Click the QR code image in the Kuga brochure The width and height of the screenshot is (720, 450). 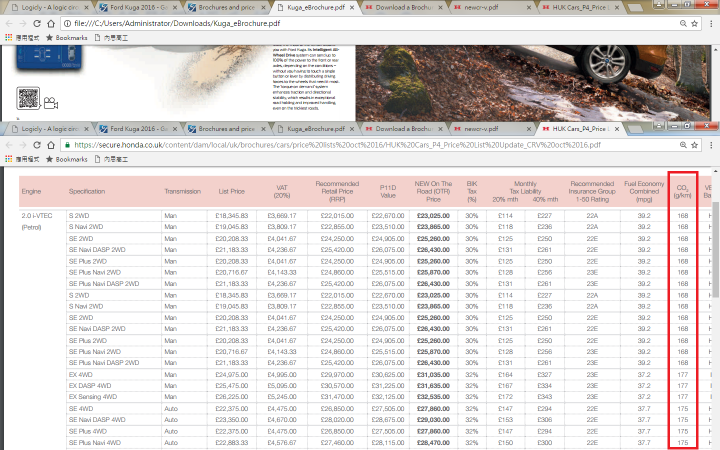(28, 98)
